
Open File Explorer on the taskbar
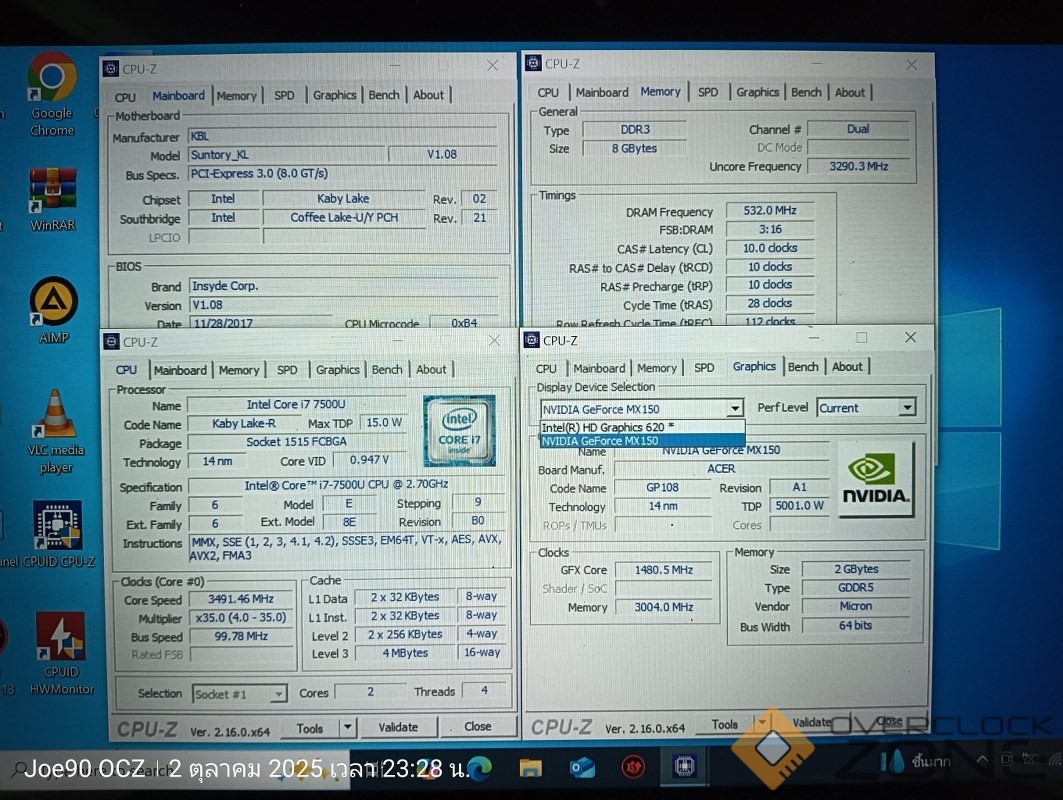coord(530,767)
